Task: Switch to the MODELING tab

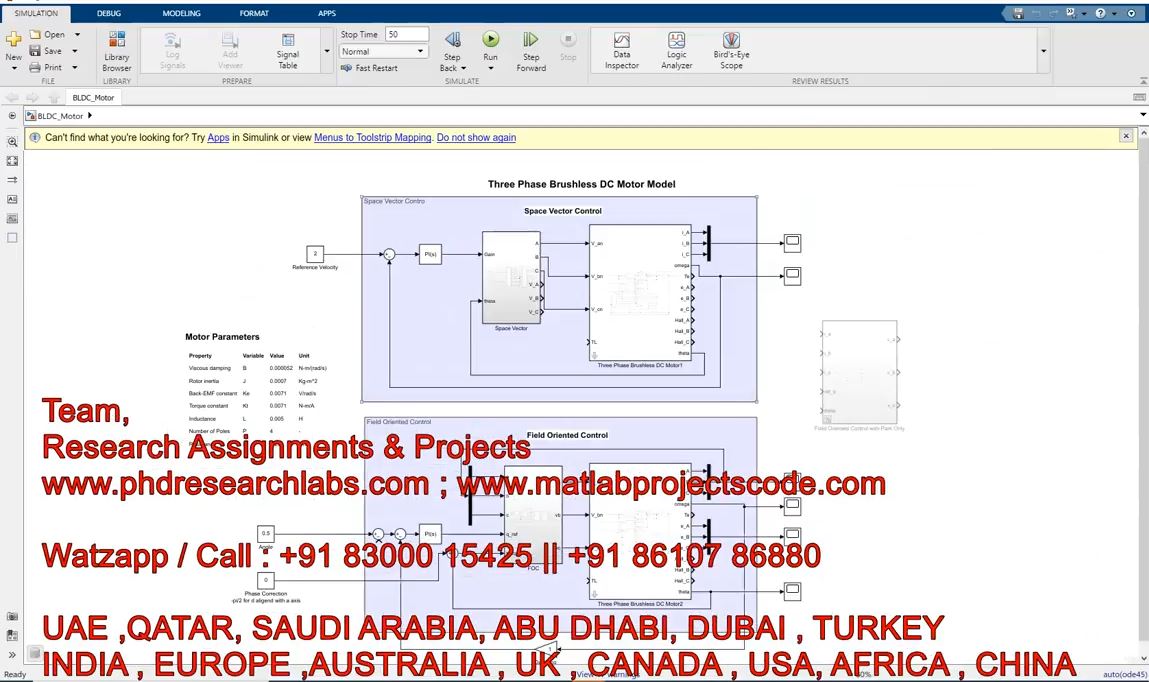Action: [x=182, y=13]
